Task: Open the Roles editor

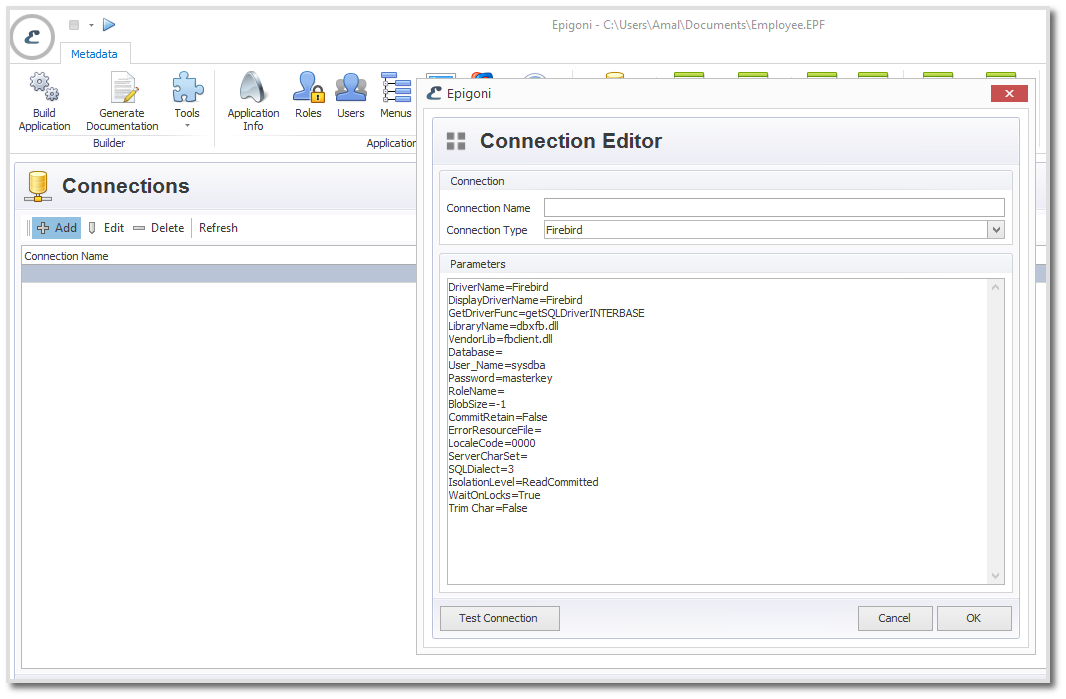Action: point(308,96)
